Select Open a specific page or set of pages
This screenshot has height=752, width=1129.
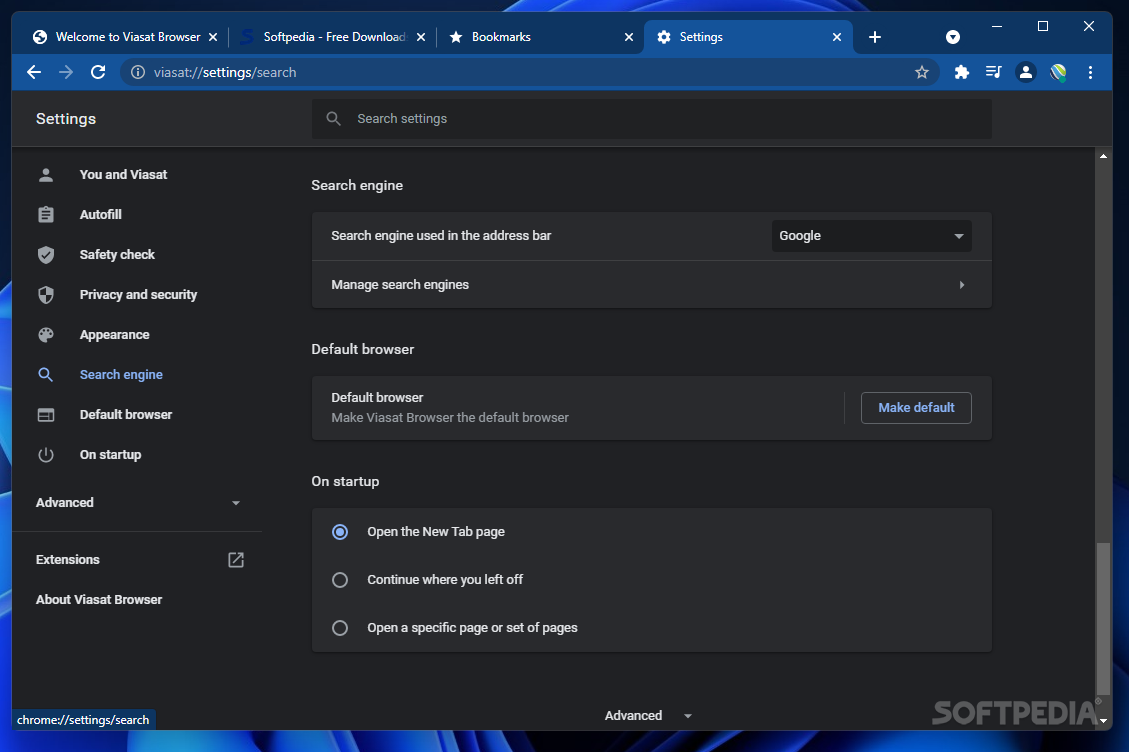click(x=340, y=628)
